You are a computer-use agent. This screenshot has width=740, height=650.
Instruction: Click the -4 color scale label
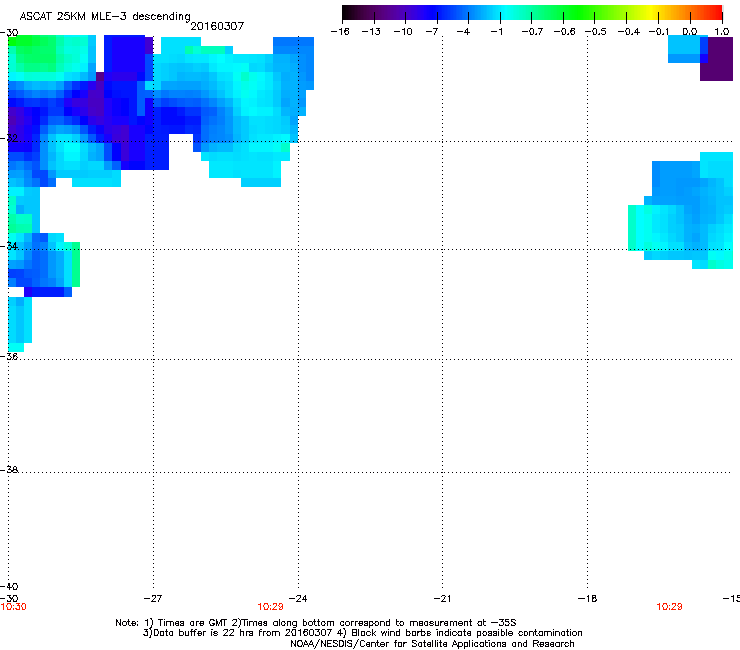(x=463, y=32)
